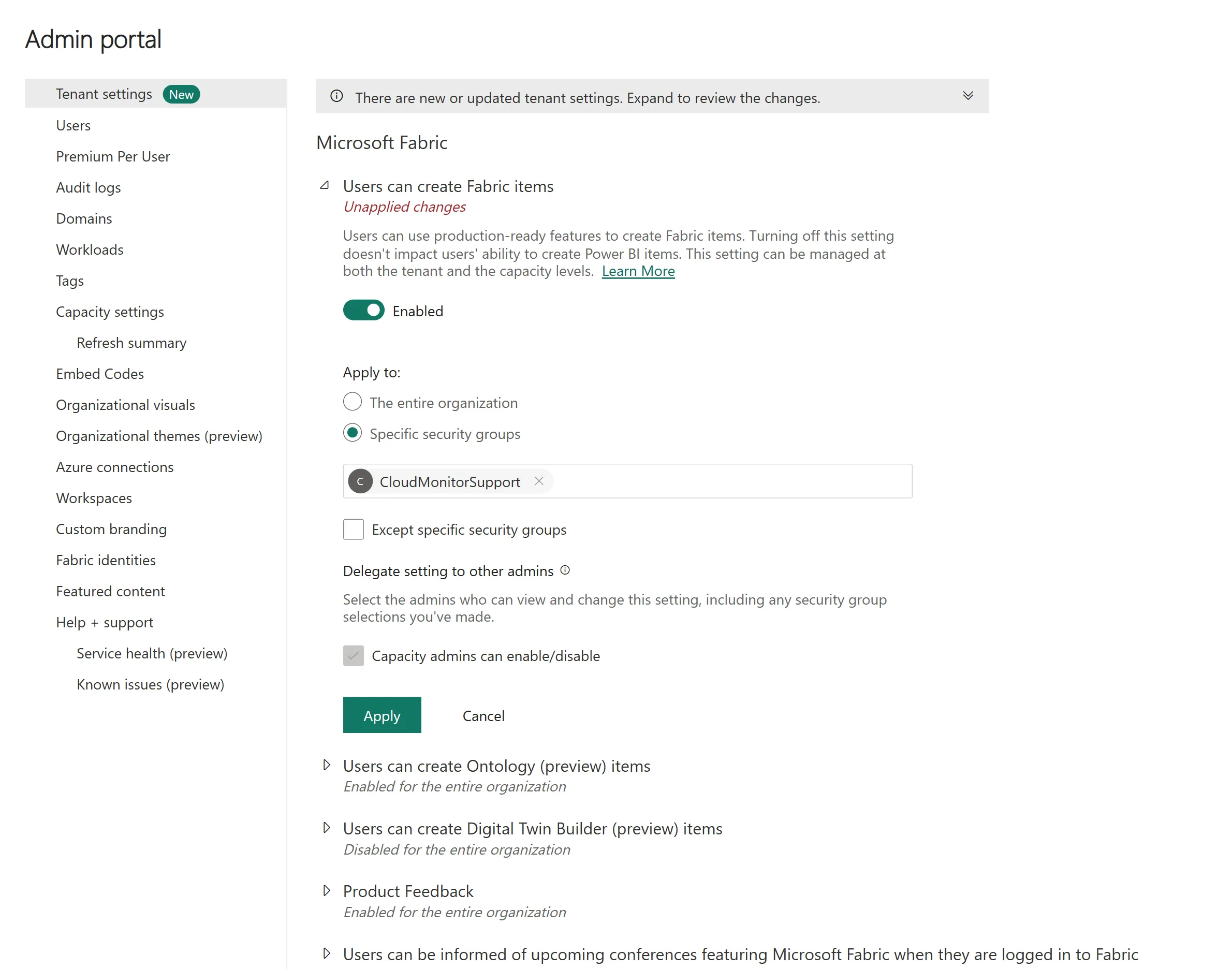Click Cancel to discard changes

click(483, 715)
